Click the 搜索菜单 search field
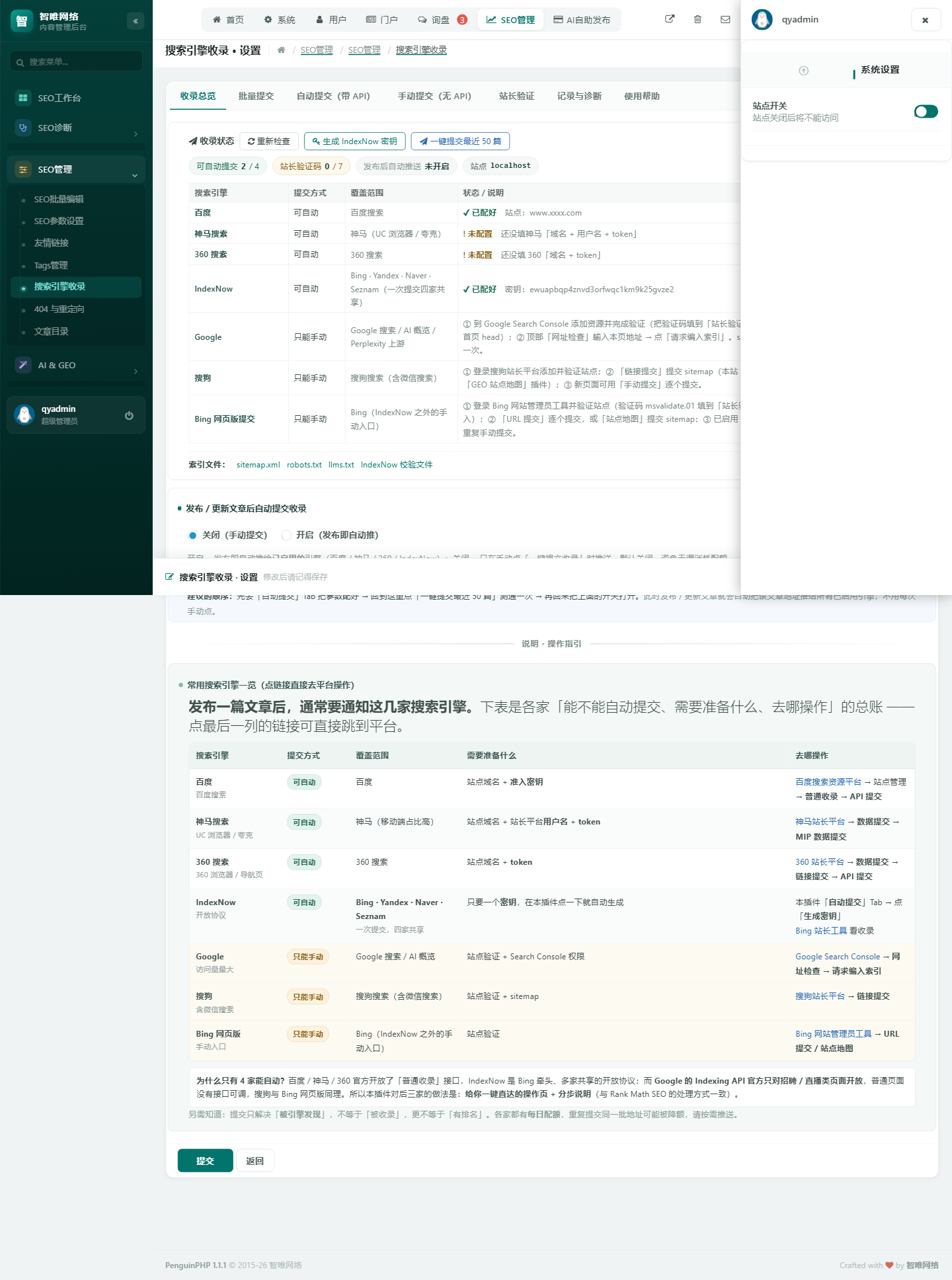This screenshot has height=1280, width=952. (76, 61)
